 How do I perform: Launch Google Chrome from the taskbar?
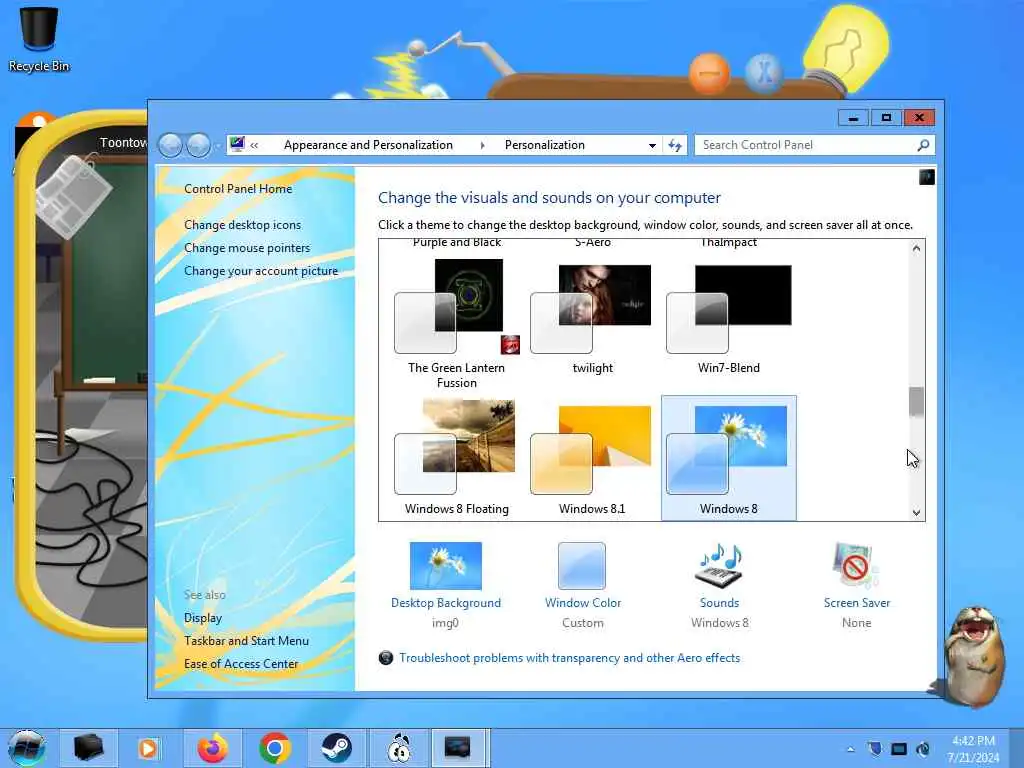click(275, 748)
